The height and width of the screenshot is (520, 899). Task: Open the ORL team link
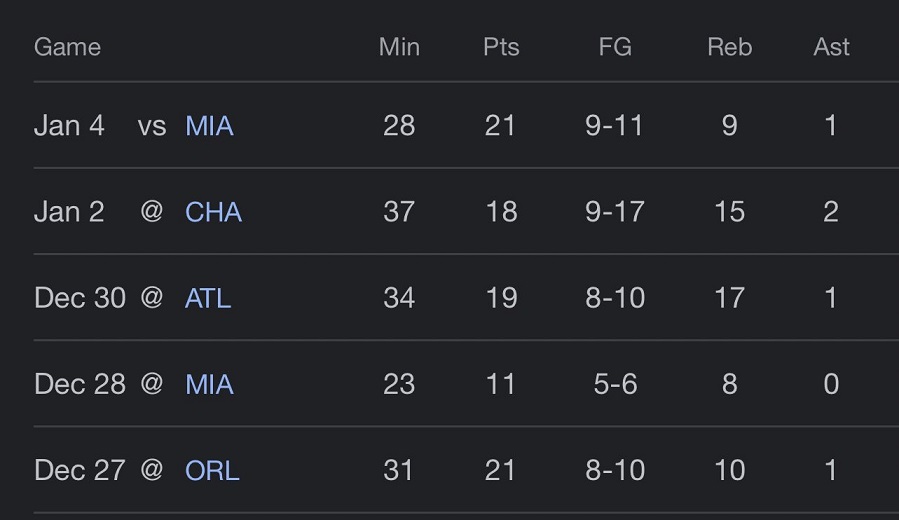click(212, 470)
